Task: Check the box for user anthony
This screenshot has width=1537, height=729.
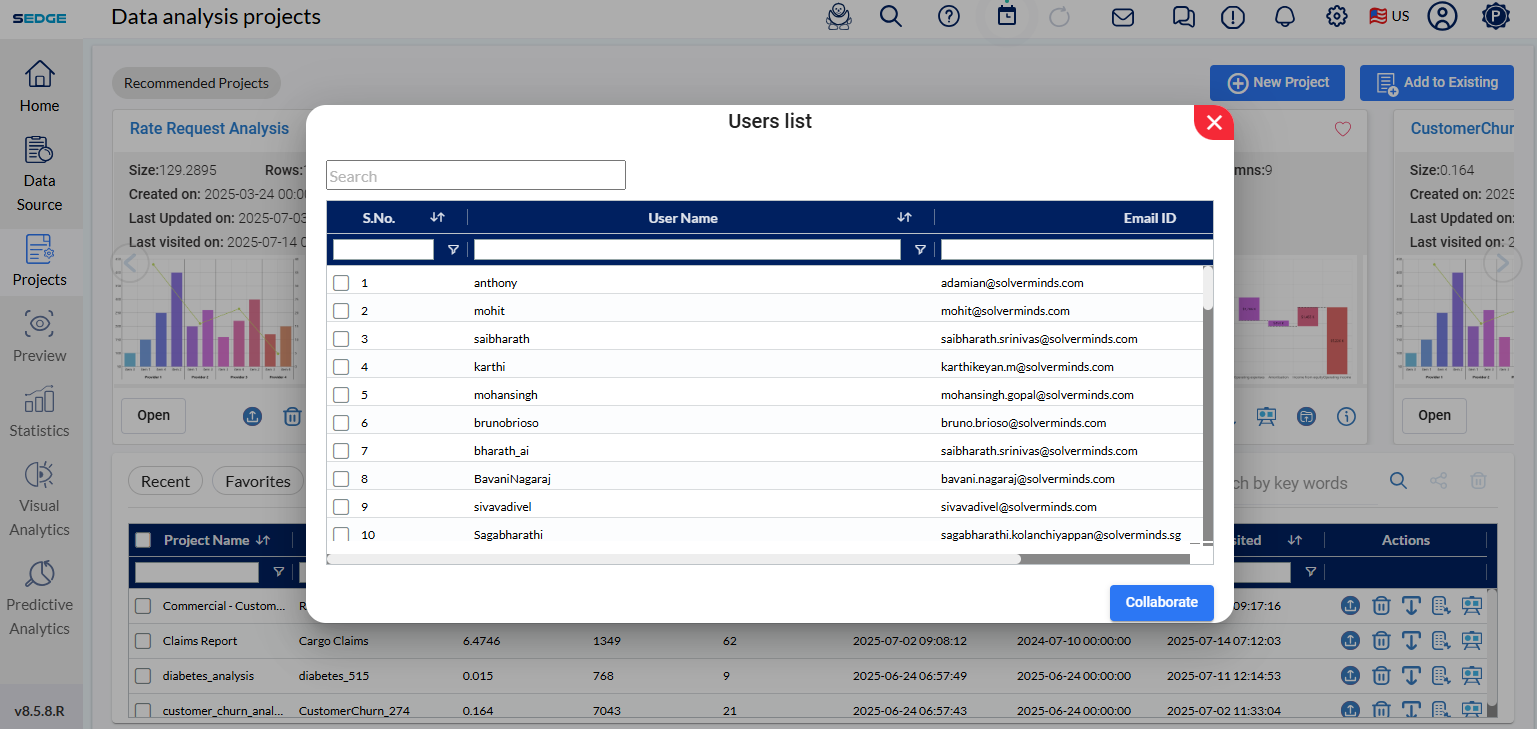Action: pyautogui.click(x=341, y=283)
